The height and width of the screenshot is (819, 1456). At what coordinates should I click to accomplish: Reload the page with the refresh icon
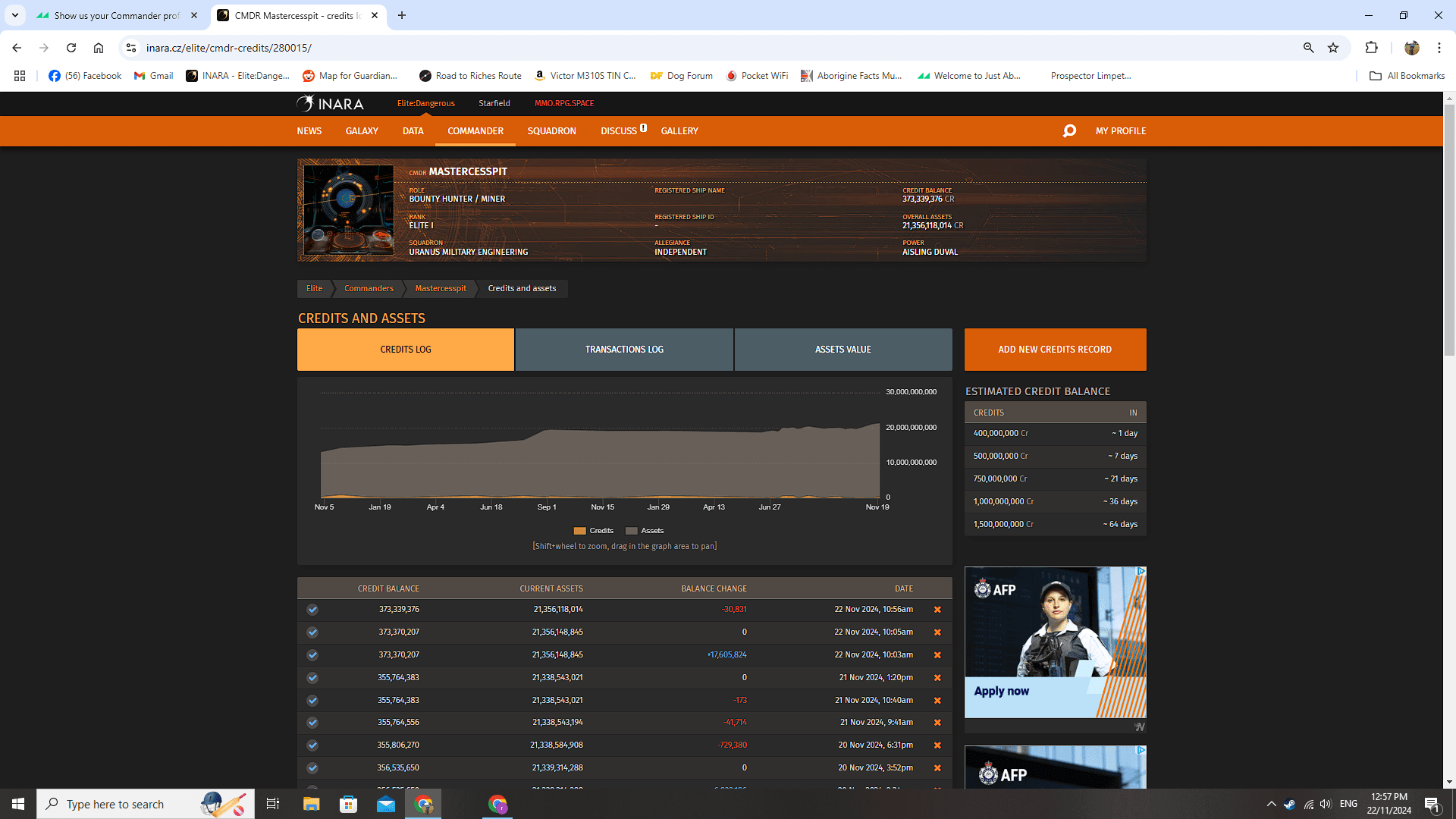pyautogui.click(x=71, y=48)
